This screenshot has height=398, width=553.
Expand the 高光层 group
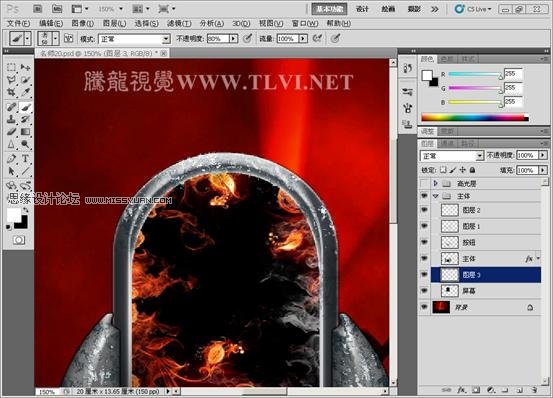(436, 184)
